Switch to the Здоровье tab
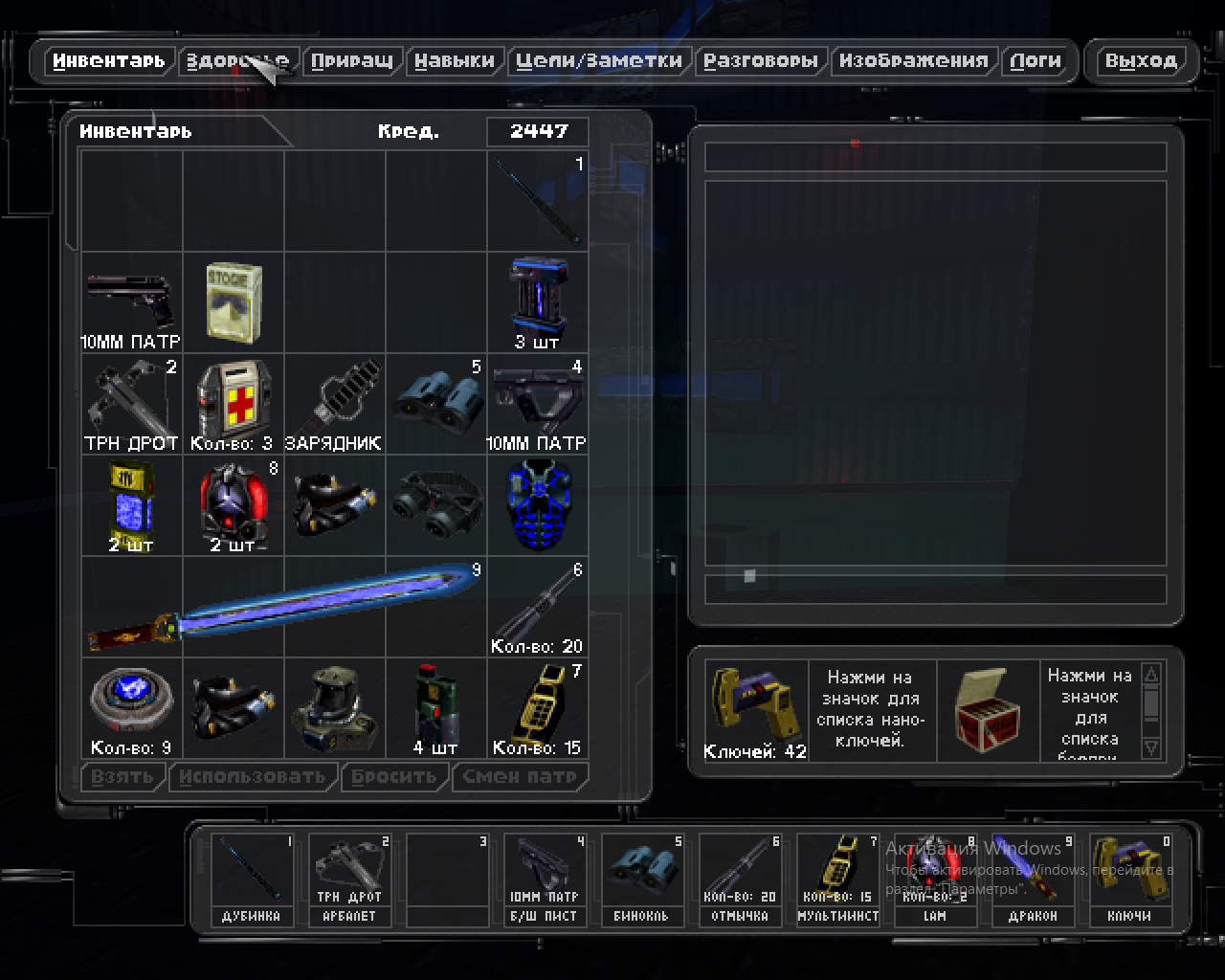1225x980 pixels. (x=238, y=61)
